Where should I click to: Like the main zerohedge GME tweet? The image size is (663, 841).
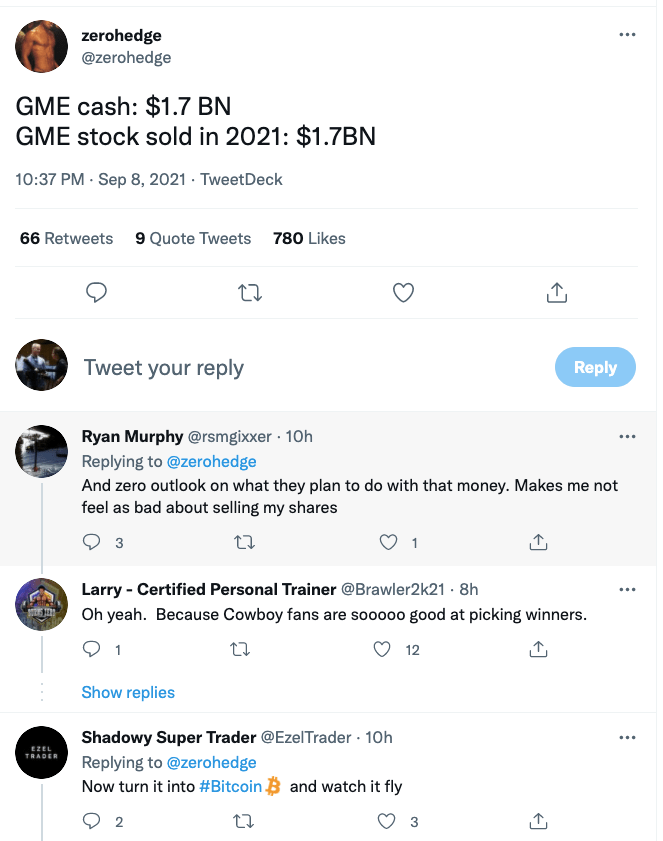(x=403, y=293)
